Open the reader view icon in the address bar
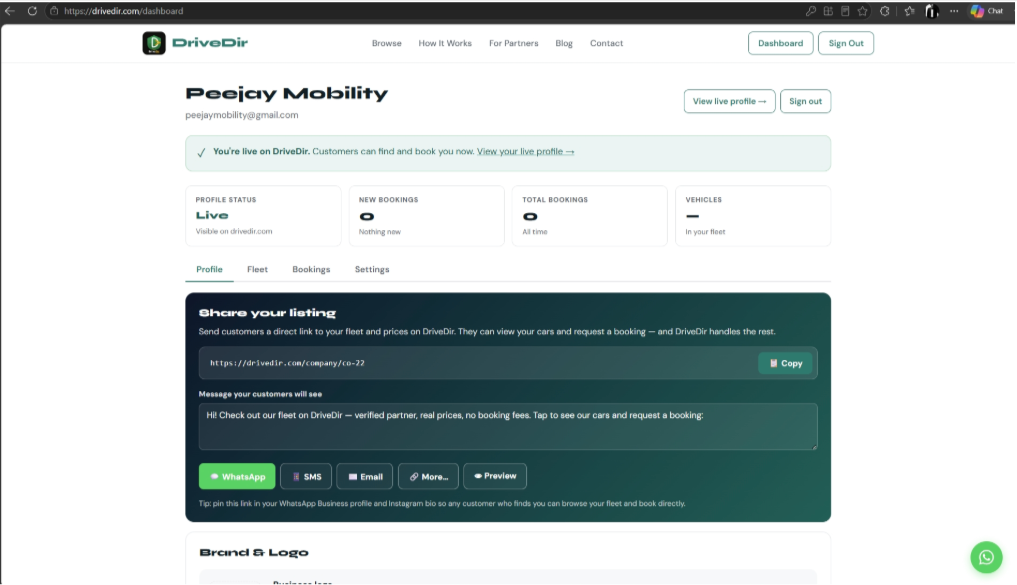The width and height of the screenshot is (1017, 585). tap(845, 11)
